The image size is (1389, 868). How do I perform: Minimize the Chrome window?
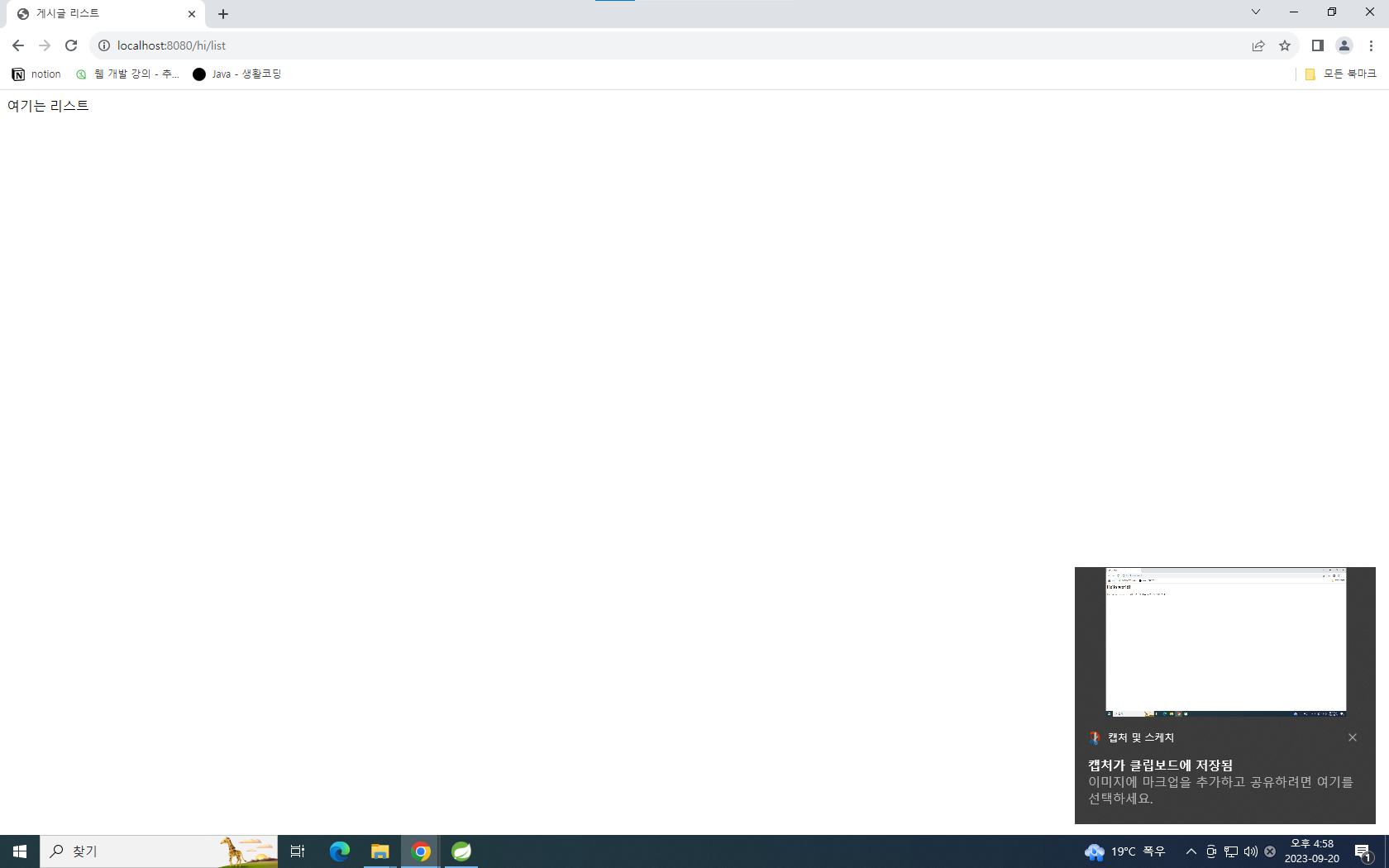[x=1294, y=12]
